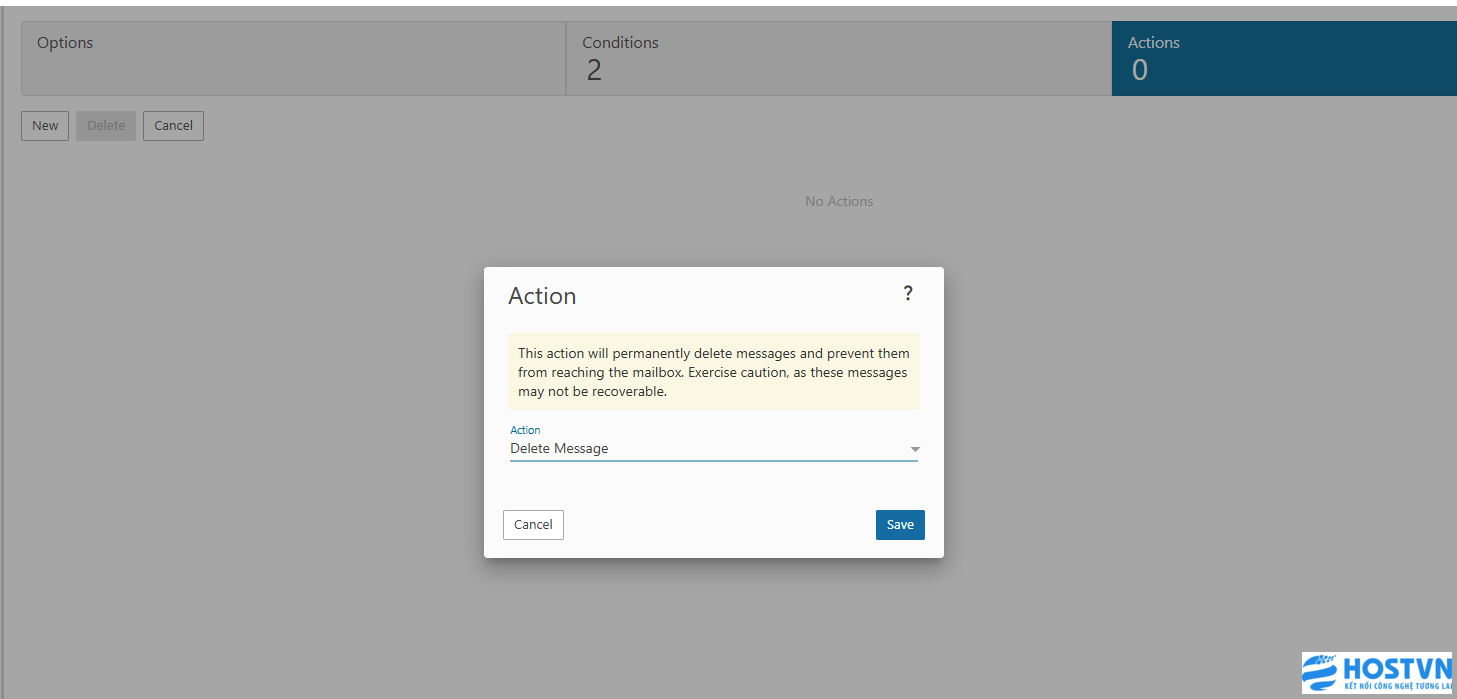The width and height of the screenshot is (1457, 699).
Task: Click Cancel beside the Delete button
Action: coord(173,126)
